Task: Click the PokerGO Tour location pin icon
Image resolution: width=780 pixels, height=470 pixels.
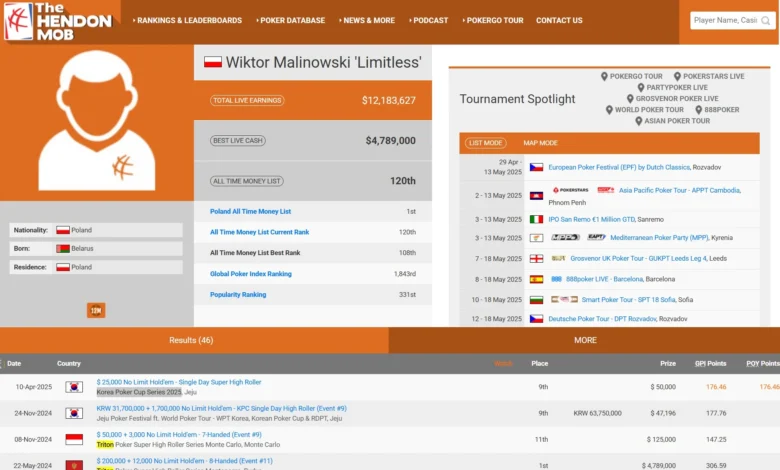Action: [x=604, y=77]
